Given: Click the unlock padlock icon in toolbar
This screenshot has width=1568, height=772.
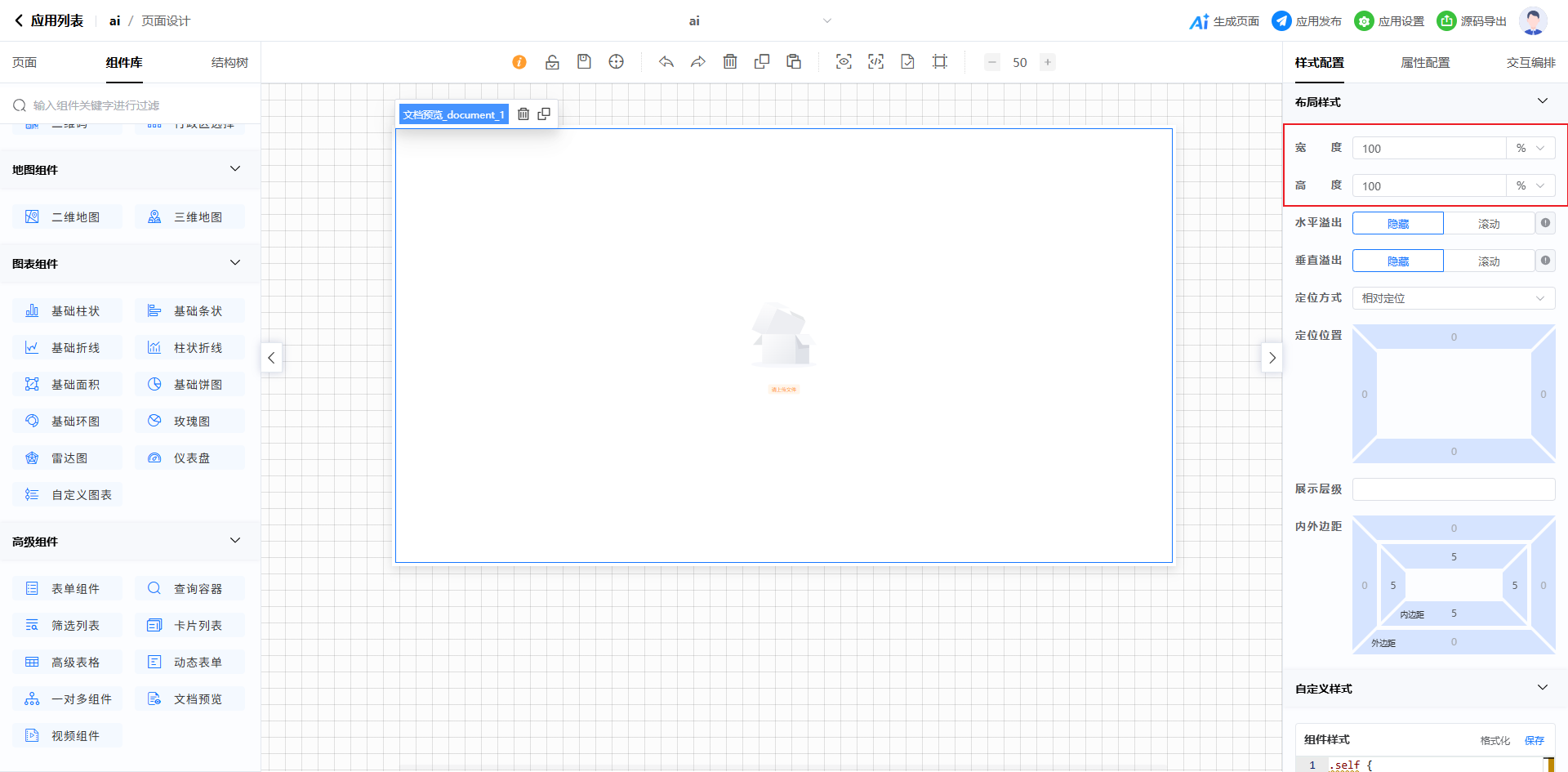Looking at the screenshot, I should pyautogui.click(x=552, y=62).
